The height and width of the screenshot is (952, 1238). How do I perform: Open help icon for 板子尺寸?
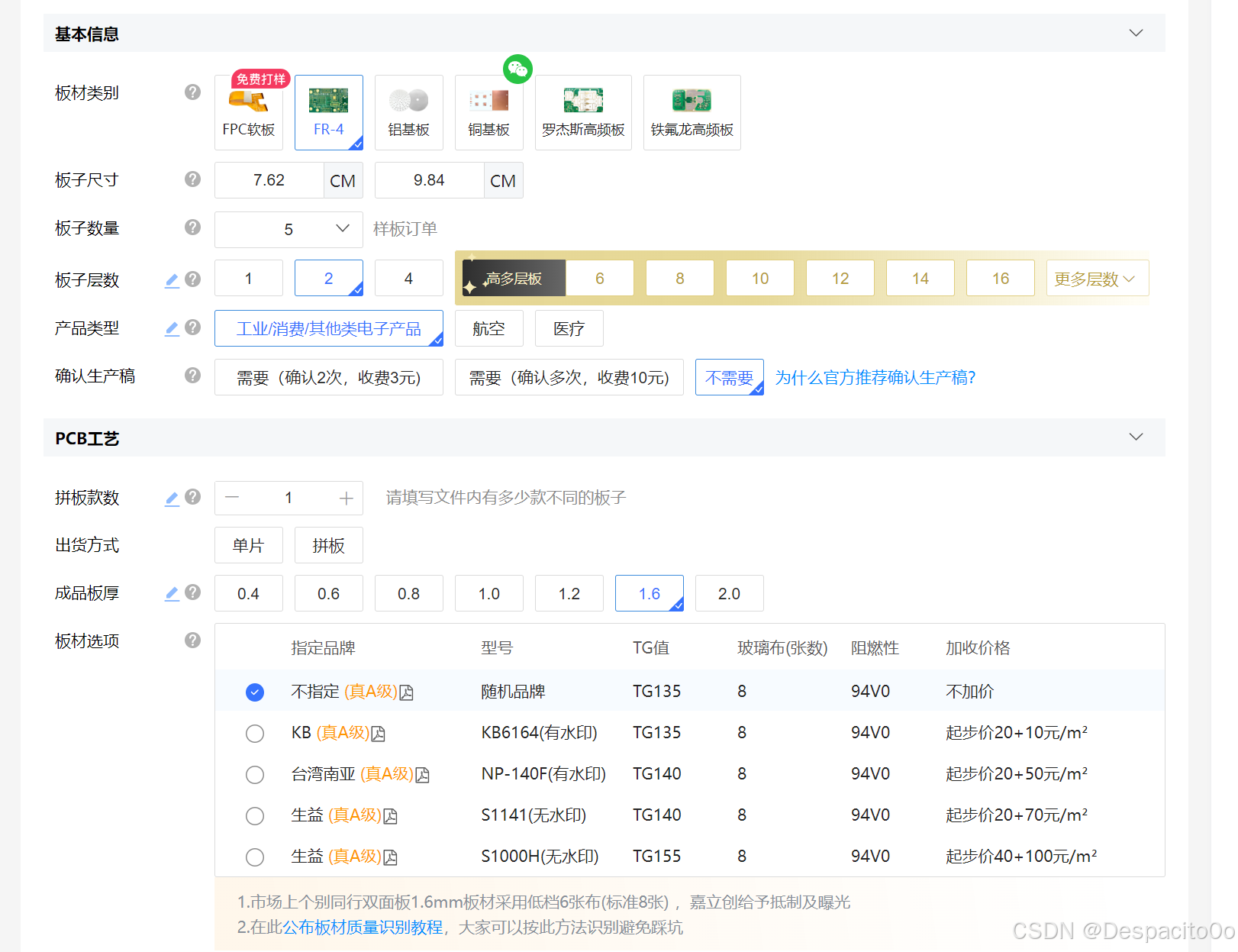click(193, 179)
